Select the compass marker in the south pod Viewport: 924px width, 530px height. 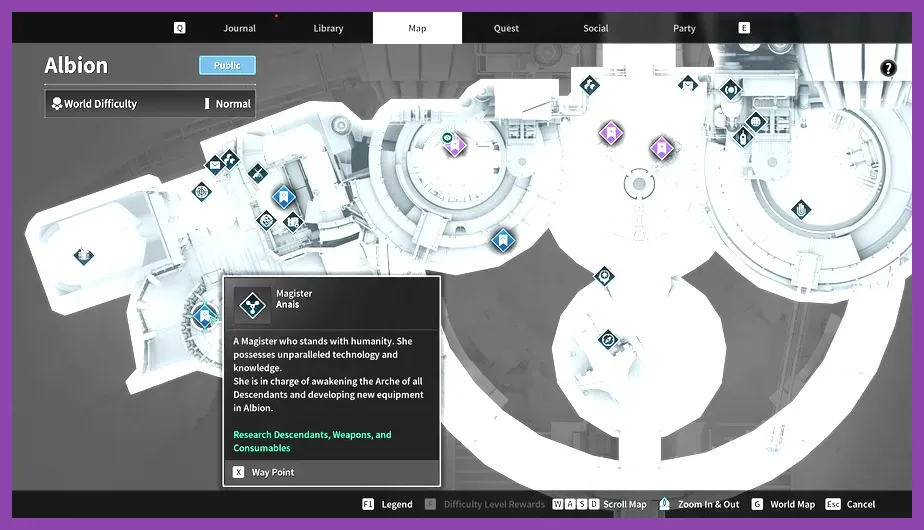click(608, 340)
